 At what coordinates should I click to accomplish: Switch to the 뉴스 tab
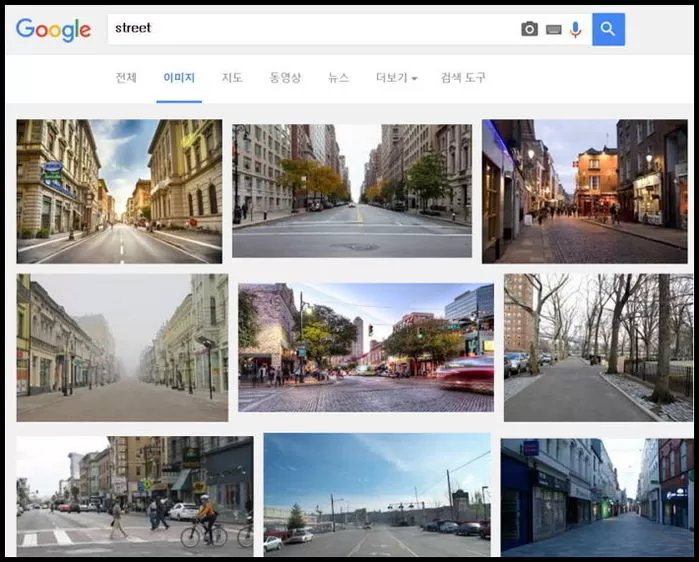[x=339, y=78]
